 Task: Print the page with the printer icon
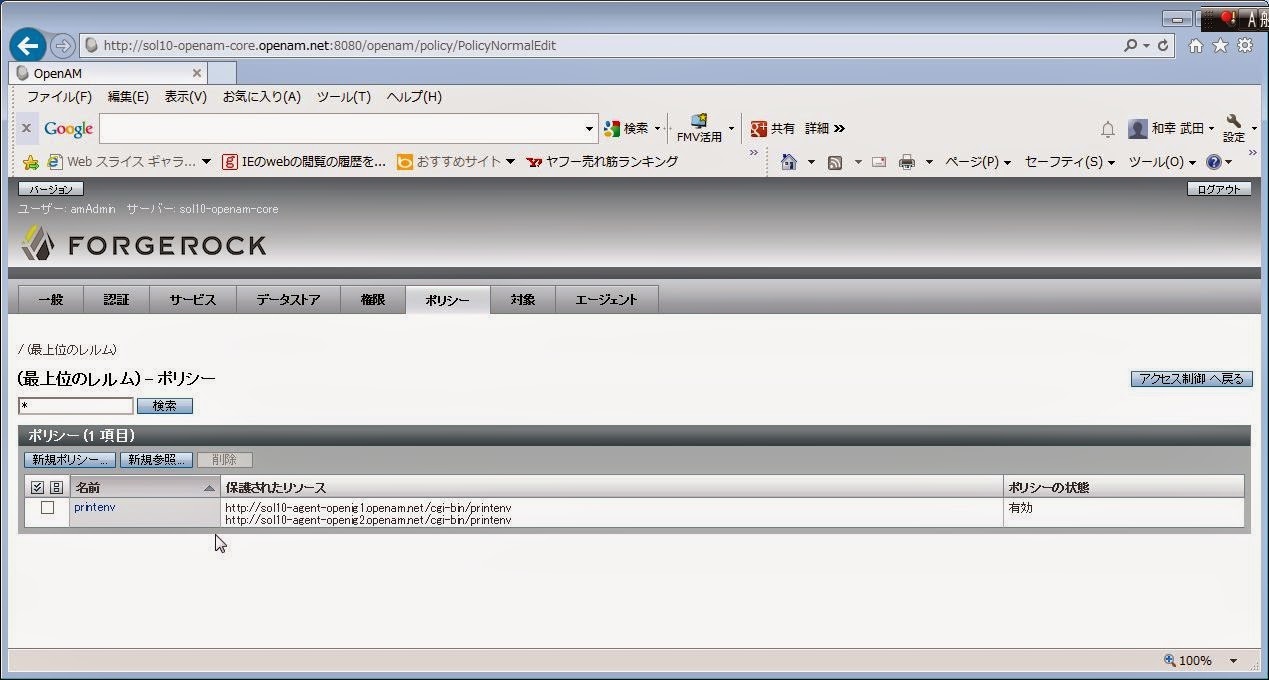pyautogui.click(x=909, y=161)
